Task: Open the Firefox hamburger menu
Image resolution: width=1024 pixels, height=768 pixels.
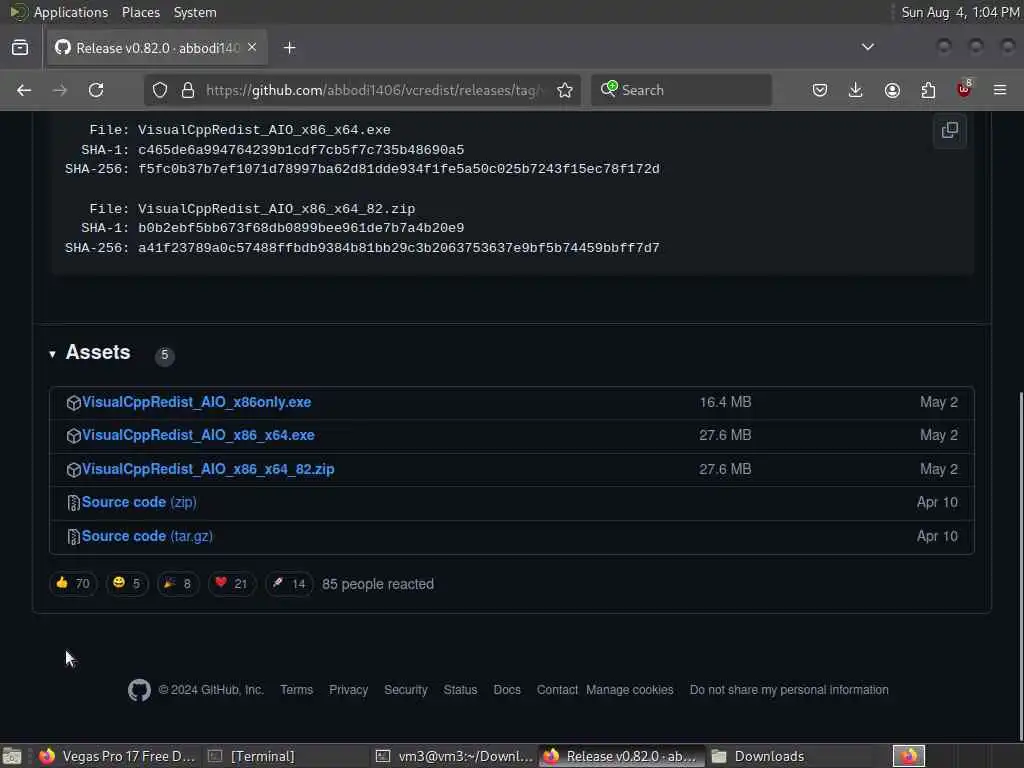Action: click(1000, 90)
